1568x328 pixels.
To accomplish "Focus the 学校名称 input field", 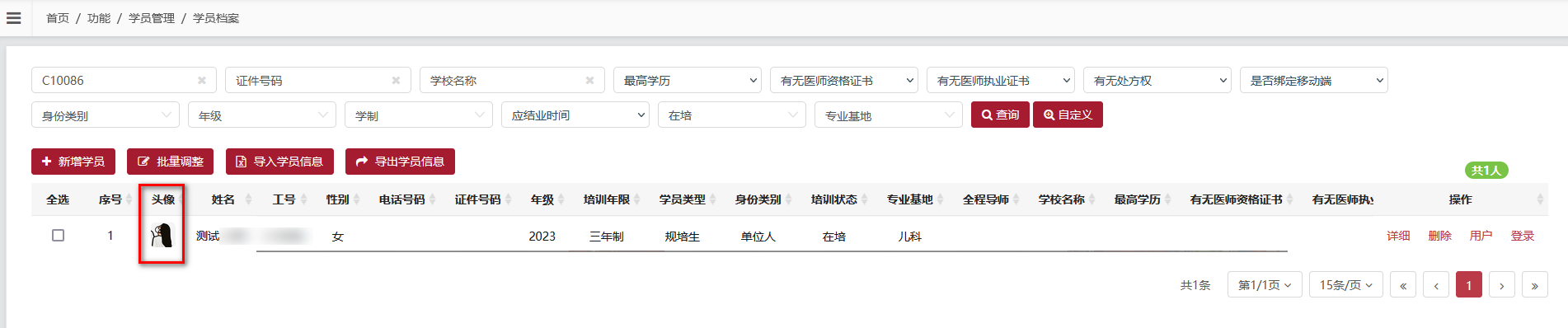I will pos(512,80).
